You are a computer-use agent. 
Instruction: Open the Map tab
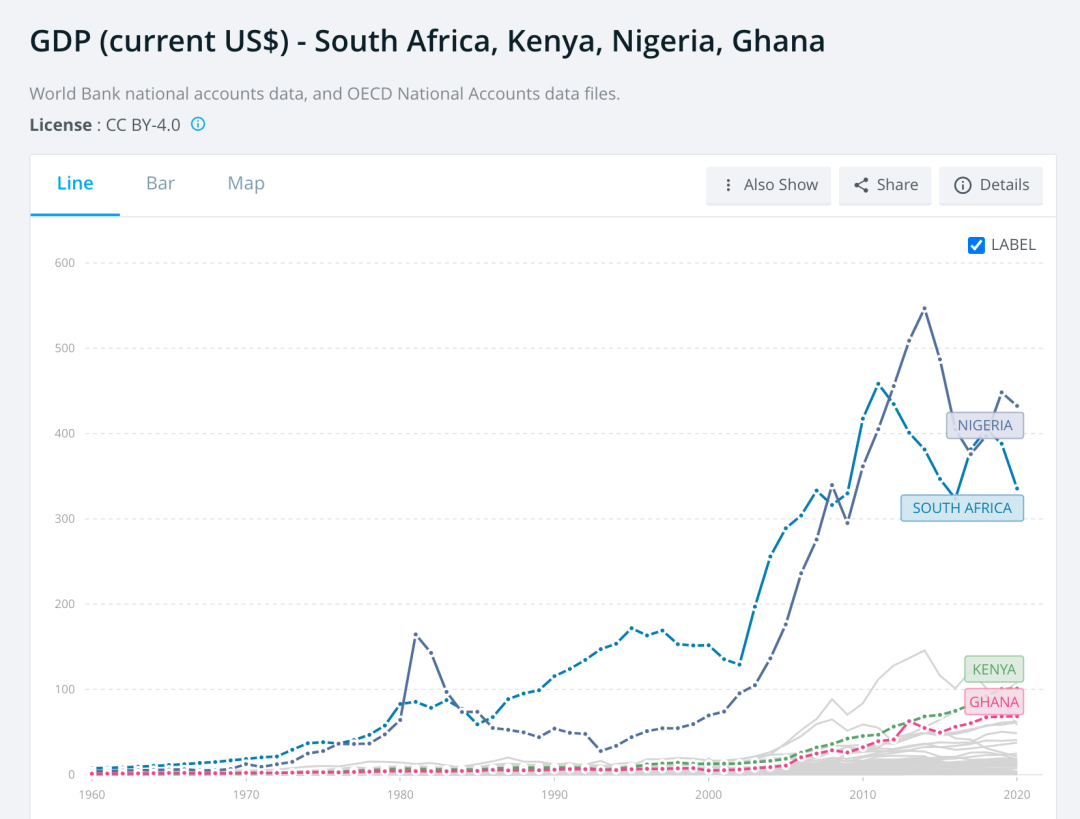tap(246, 183)
